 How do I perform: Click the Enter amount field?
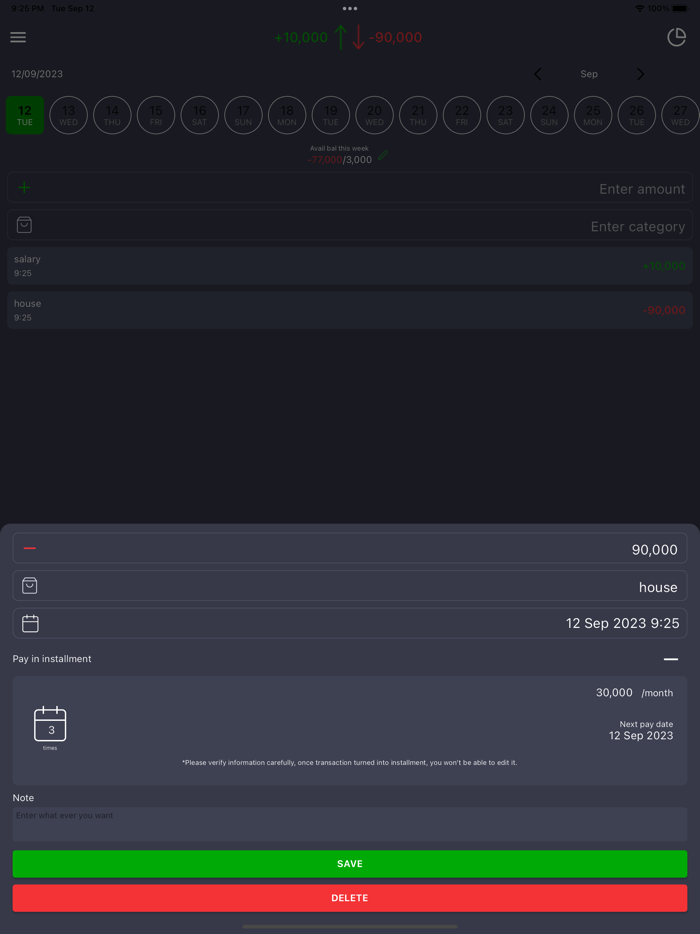click(350, 188)
